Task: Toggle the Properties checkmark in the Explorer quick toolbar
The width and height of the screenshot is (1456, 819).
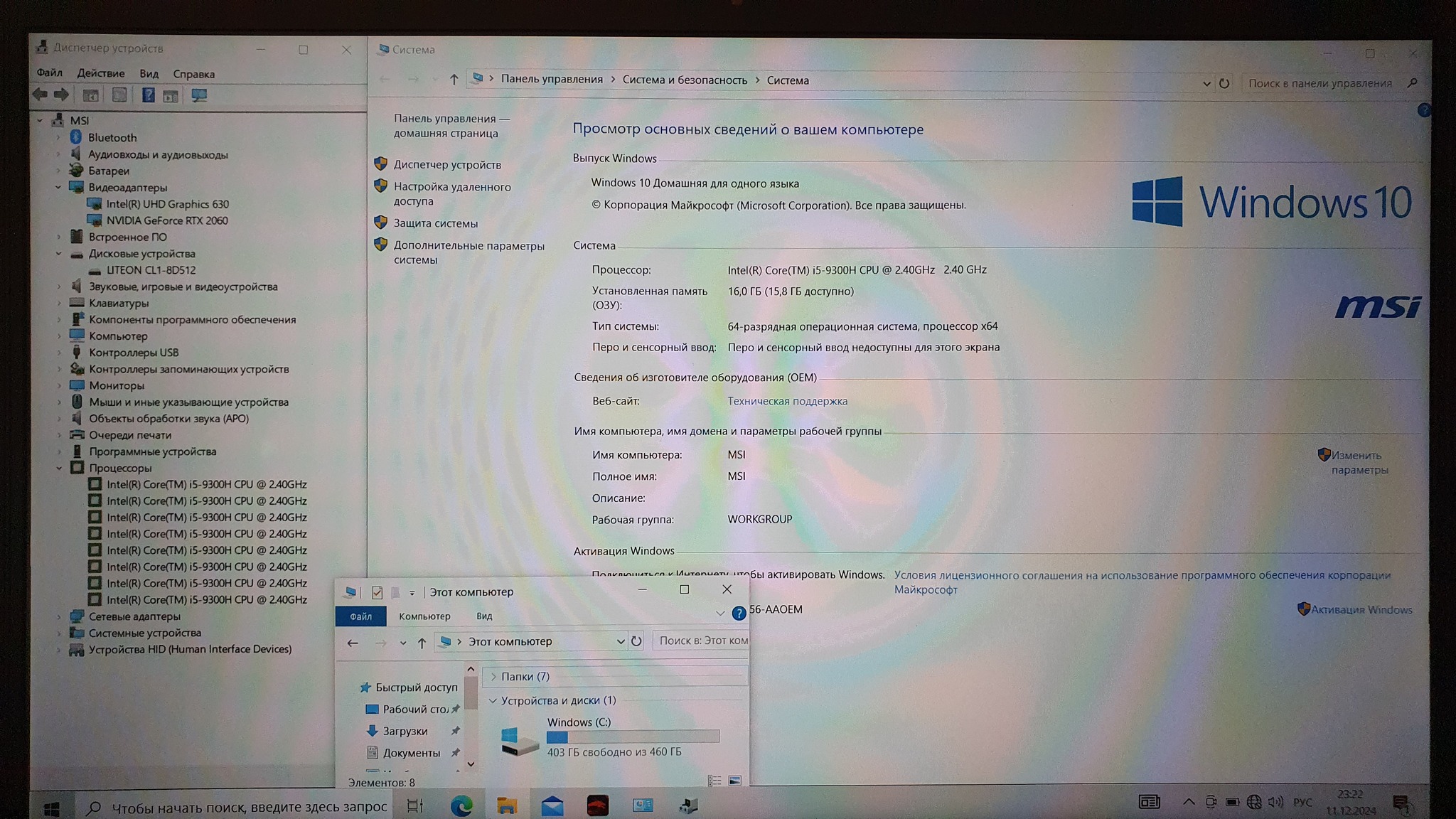Action: [377, 592]
